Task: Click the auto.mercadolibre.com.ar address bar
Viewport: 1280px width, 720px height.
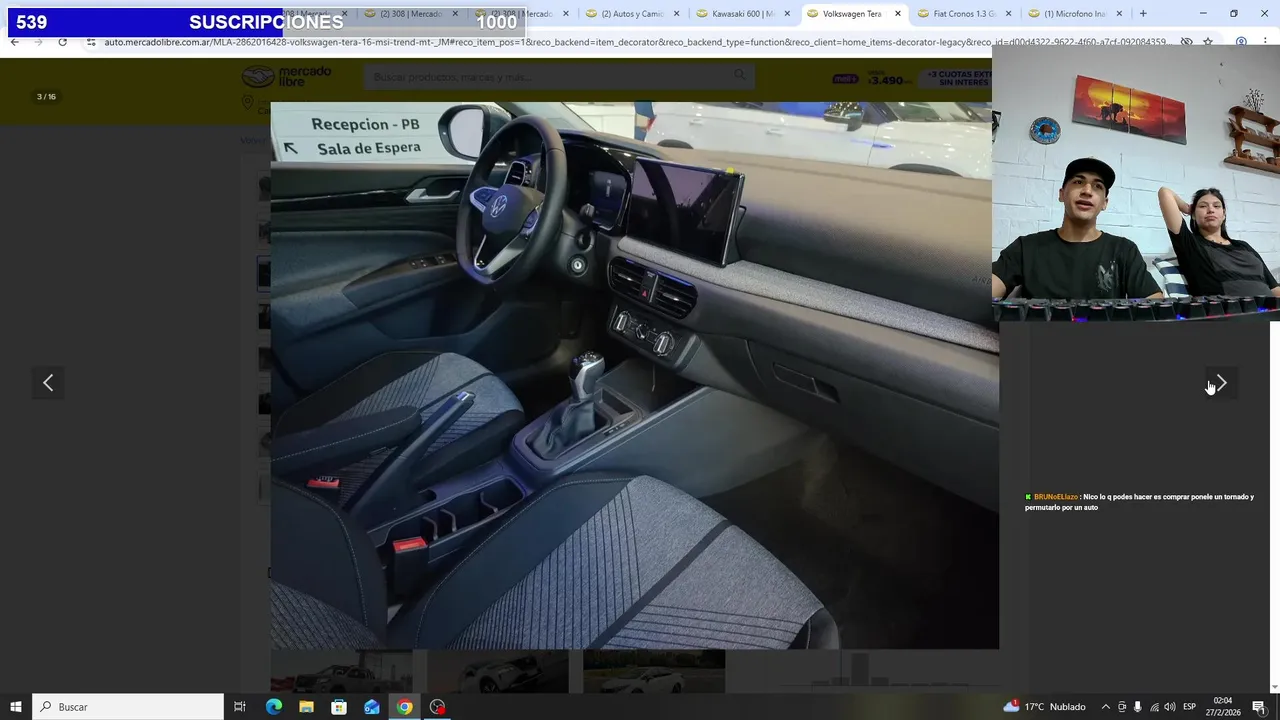Action: [x=635, y=42]
